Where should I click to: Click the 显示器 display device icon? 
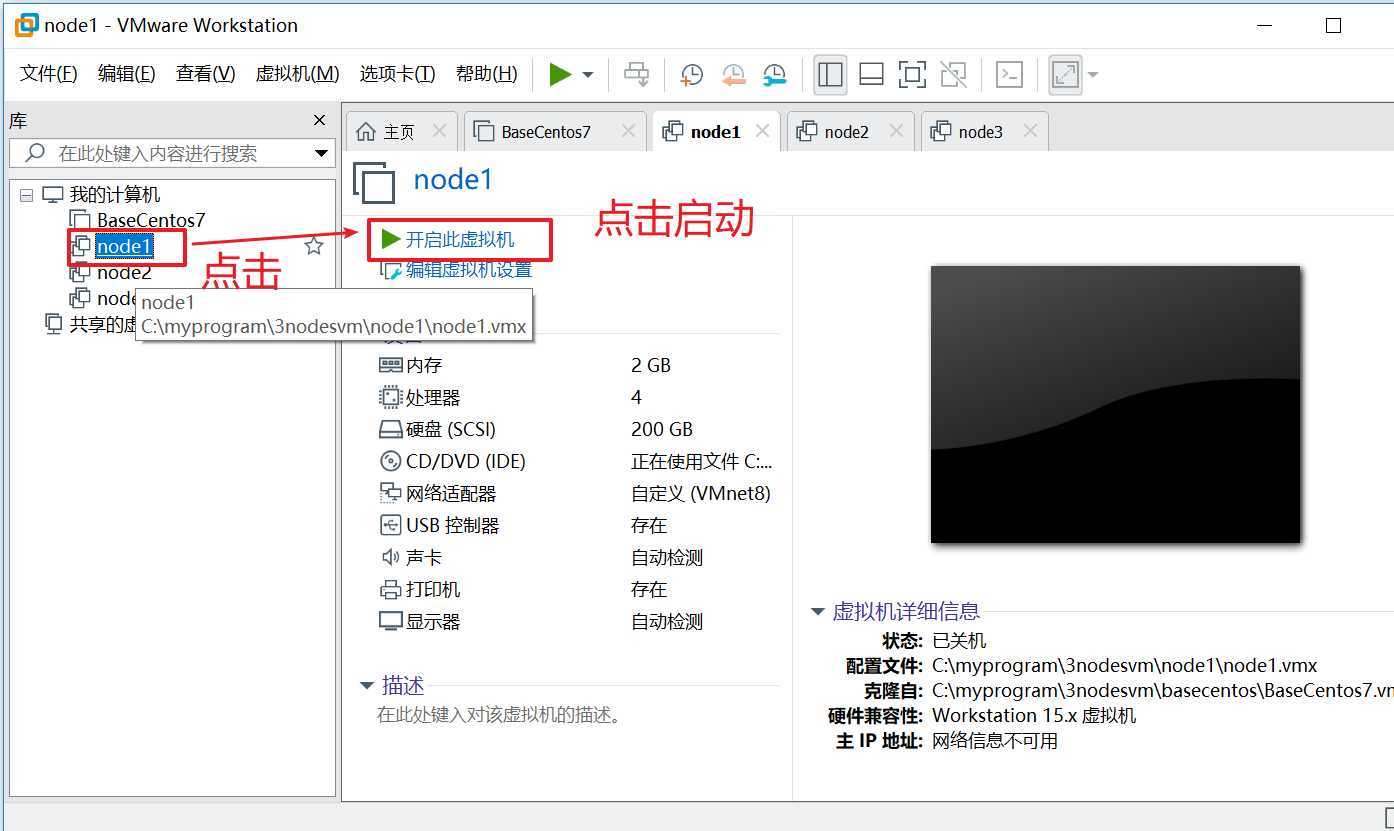pos(390,621)
